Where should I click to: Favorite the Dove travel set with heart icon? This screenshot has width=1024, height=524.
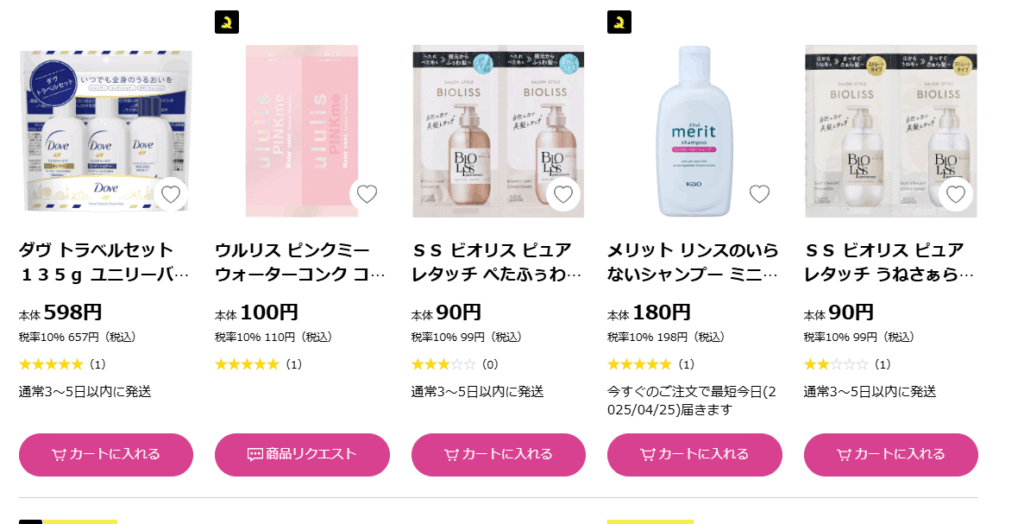click(x=170, y=194)
